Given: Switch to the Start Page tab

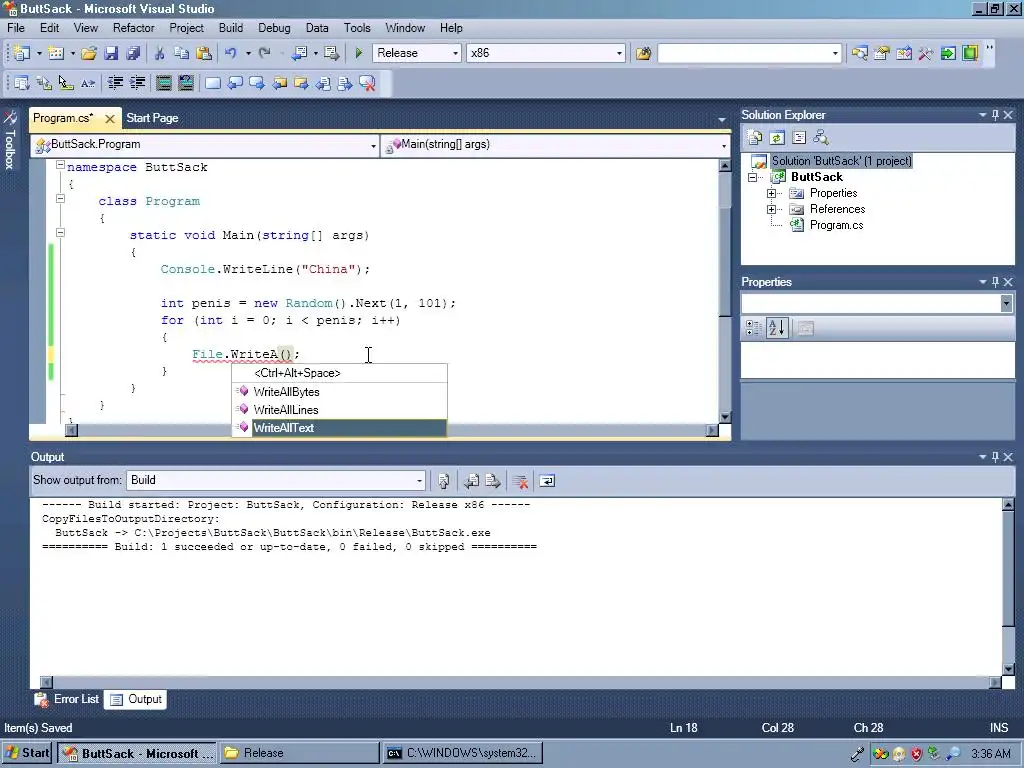Looking at the screenshot, I should tap(152, 118).
